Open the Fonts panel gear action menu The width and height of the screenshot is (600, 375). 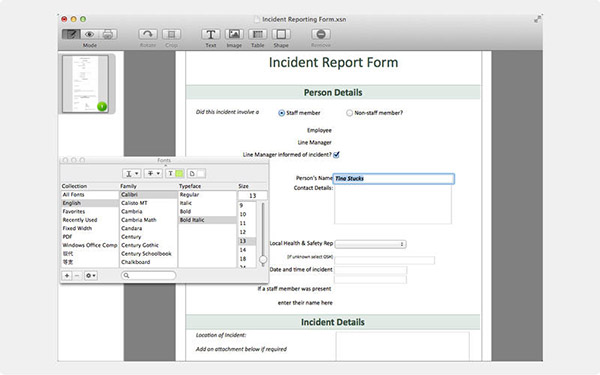click(x=91, y=276)
